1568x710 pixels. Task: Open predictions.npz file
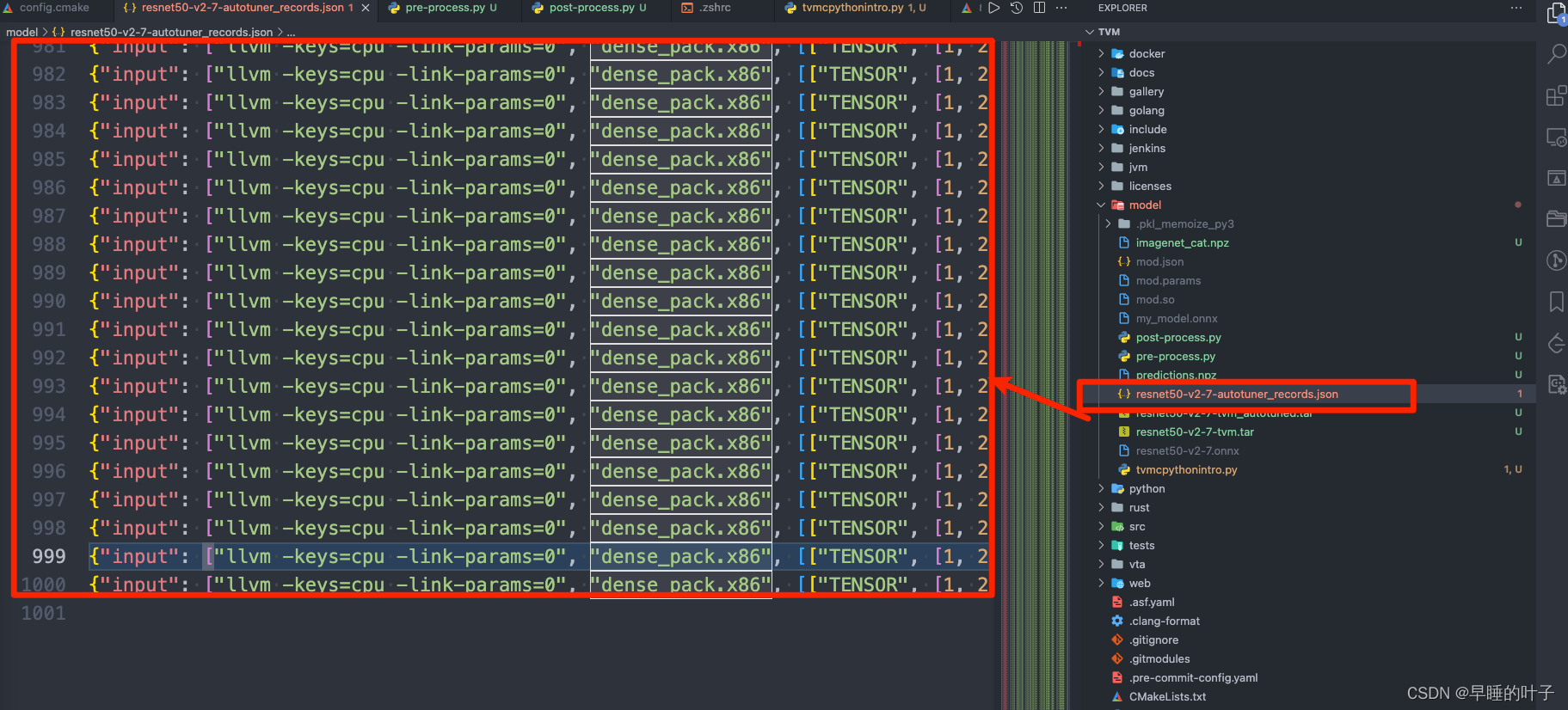pyautogui.click(x=1176, y=375)
